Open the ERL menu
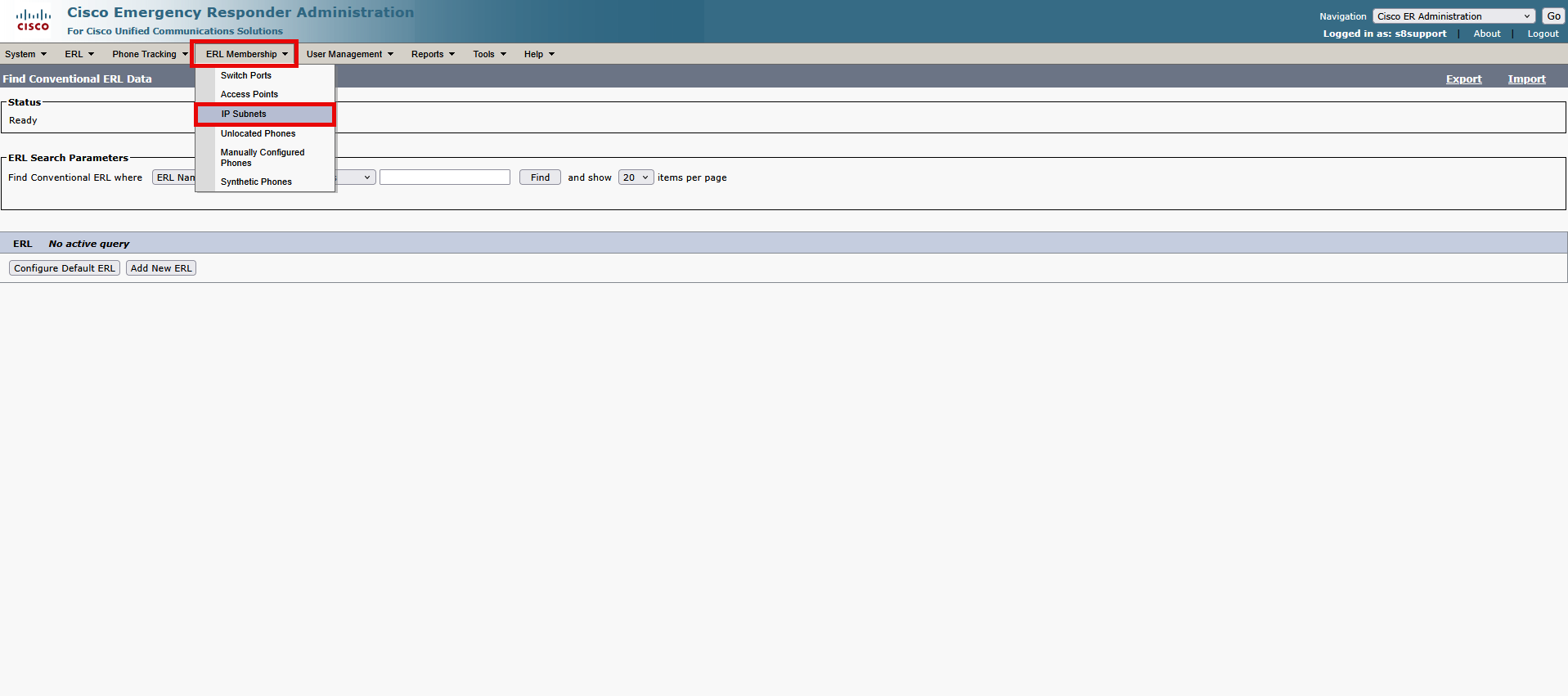This screenshot has height=696, width=1568. point(79,54)
